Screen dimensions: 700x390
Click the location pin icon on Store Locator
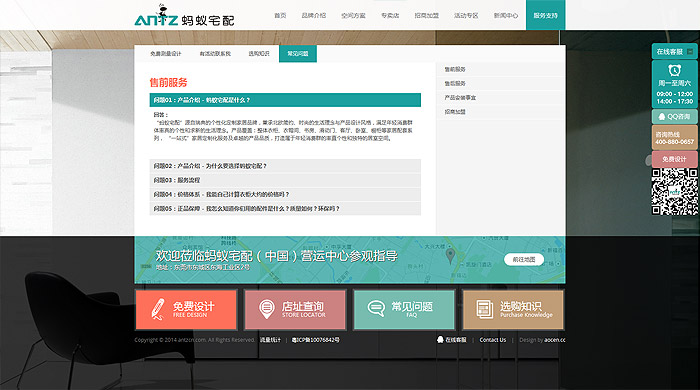pyautogui.click(x=267, y=309)
